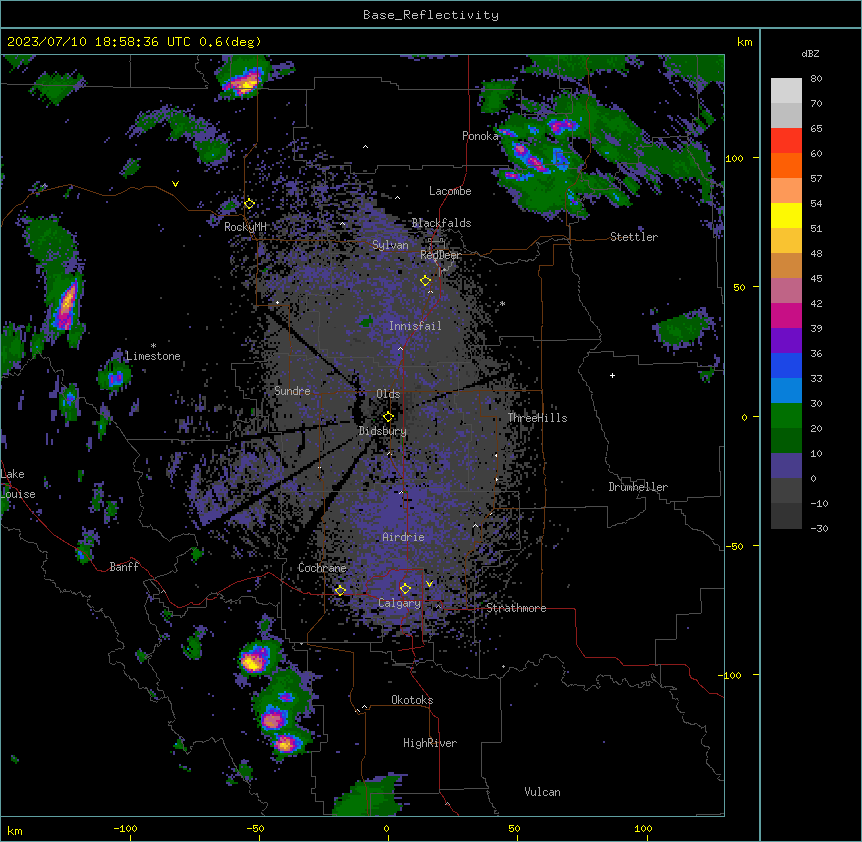
Task: Click the Lacombe city label
Action: point(450,191)
